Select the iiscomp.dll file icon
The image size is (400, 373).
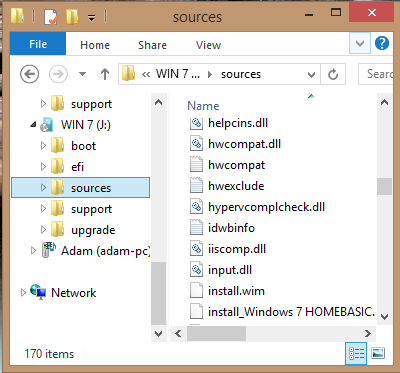pos(196,249)
